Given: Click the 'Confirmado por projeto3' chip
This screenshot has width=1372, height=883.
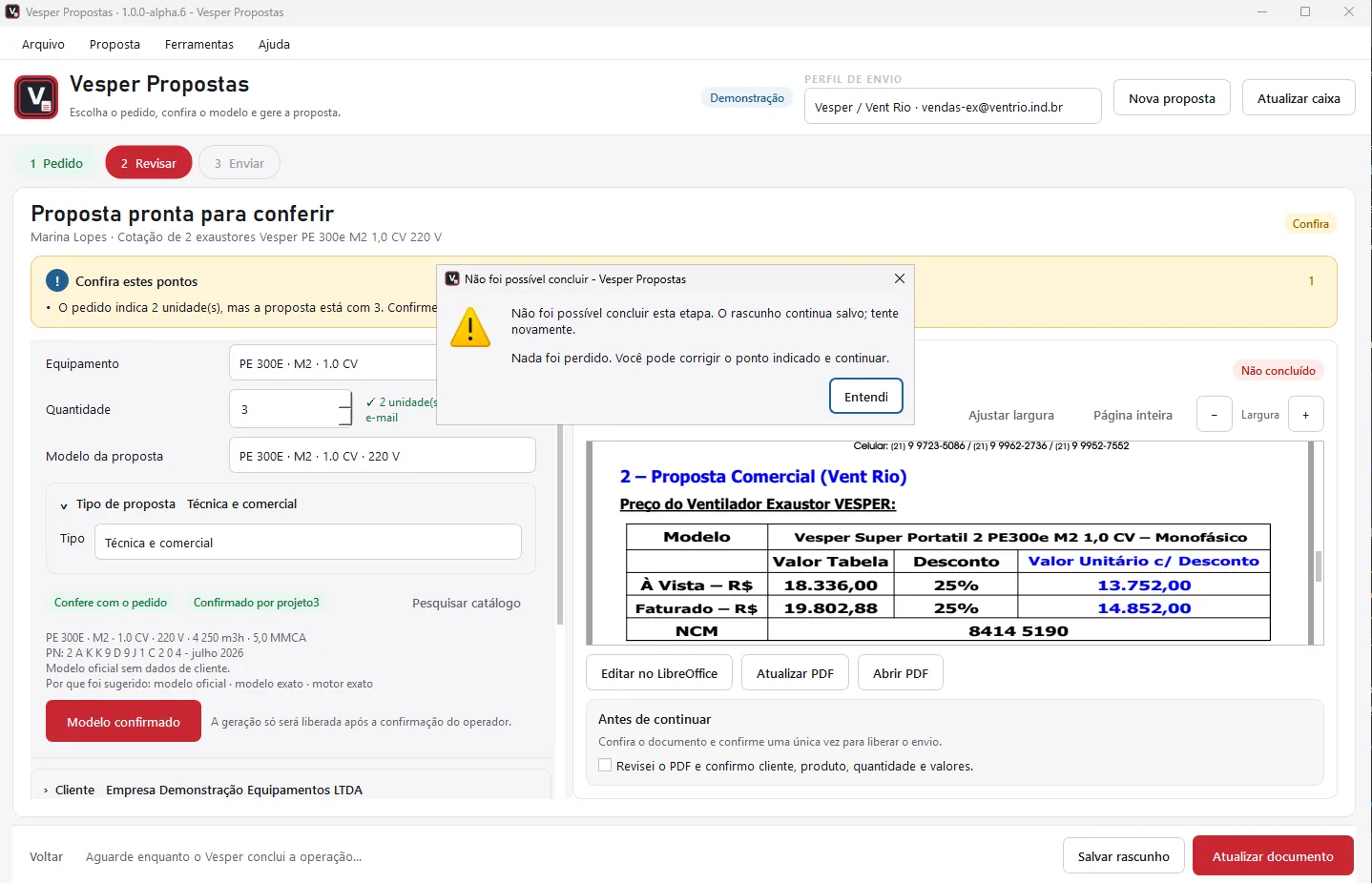Looking at the screenshot, I should (257, 603).
